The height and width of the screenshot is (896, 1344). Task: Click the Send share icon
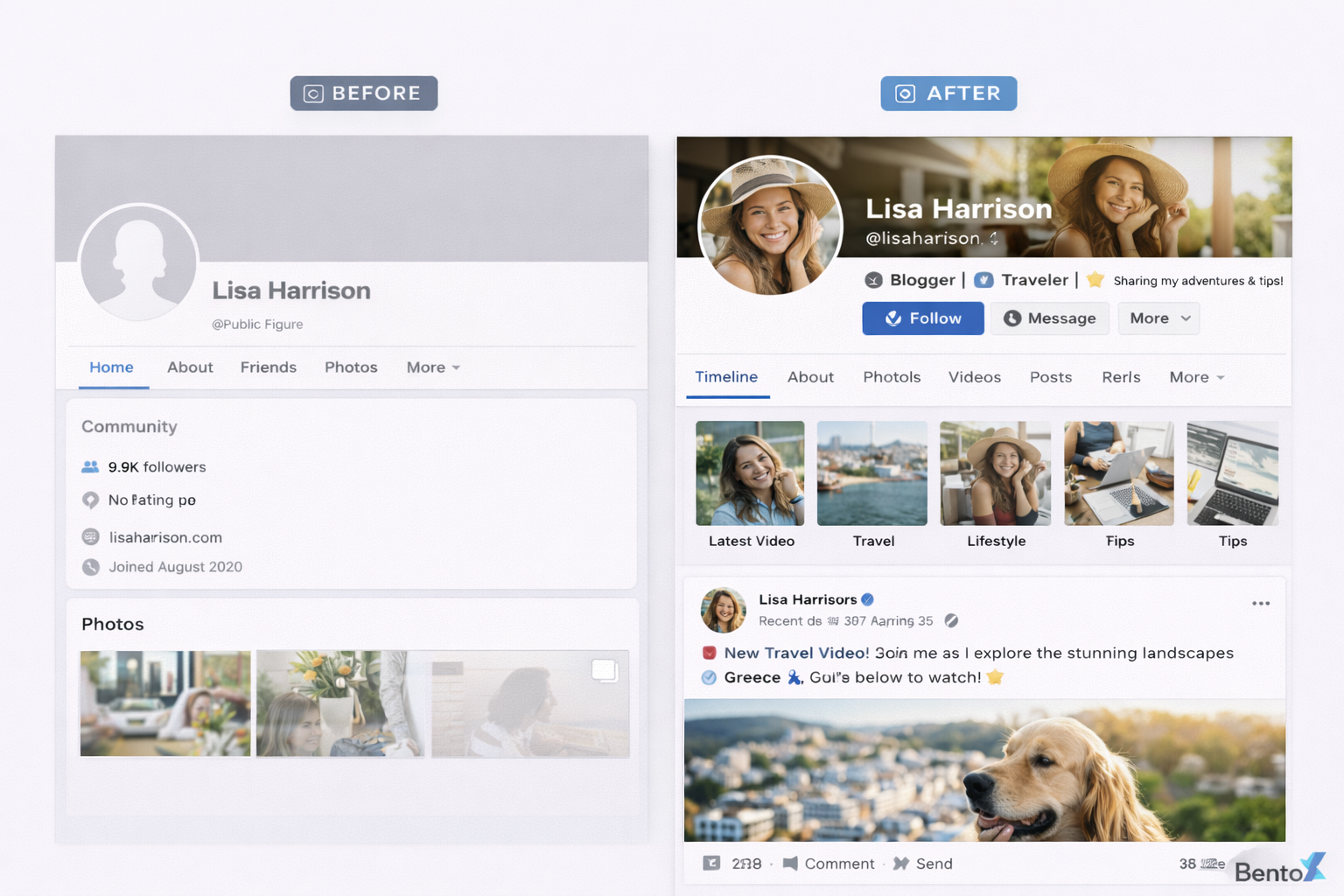click(901, 864)
